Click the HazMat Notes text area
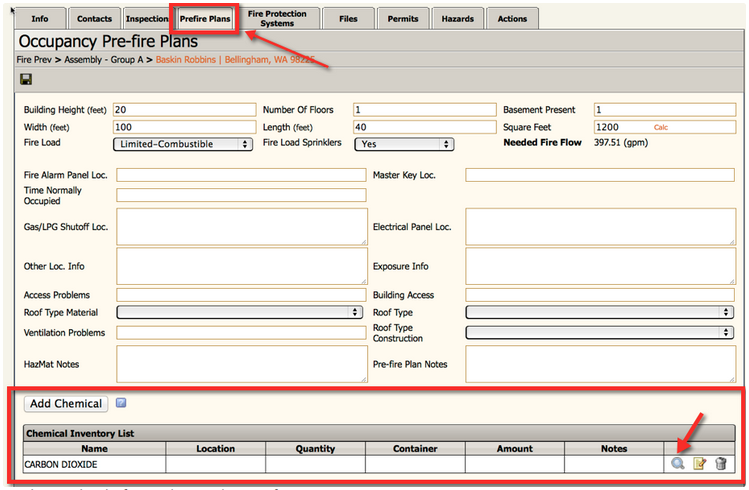Viewport: 749px width, 490px height. click(242, 364)
